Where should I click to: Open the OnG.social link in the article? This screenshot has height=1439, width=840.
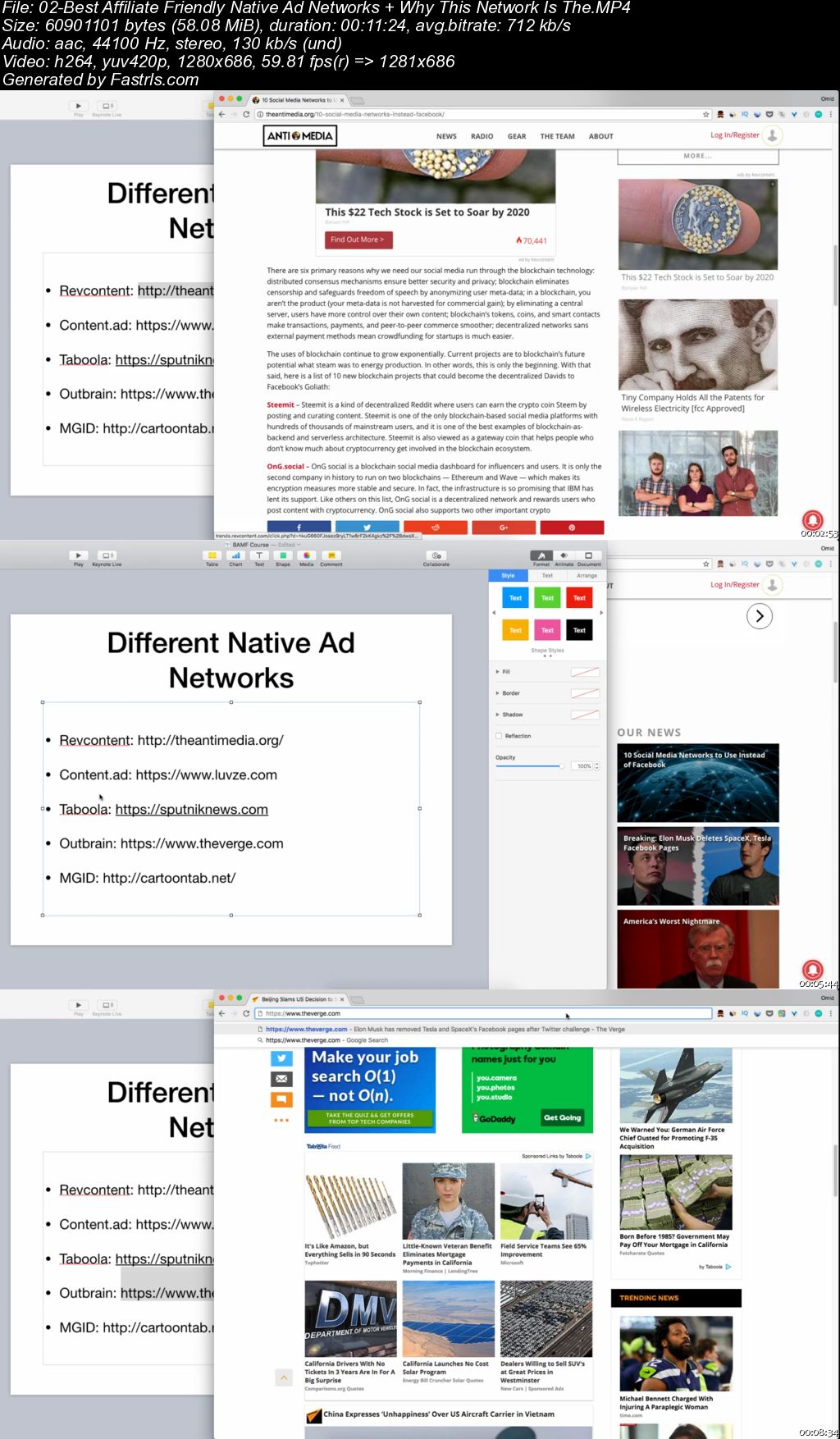(285, 467)
